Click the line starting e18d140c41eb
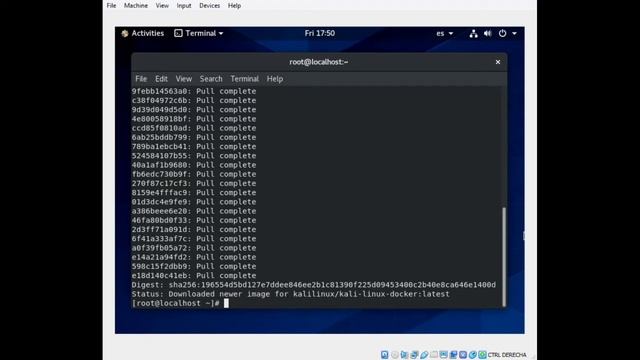Screen dimensions: 640x360 point(194,276)
